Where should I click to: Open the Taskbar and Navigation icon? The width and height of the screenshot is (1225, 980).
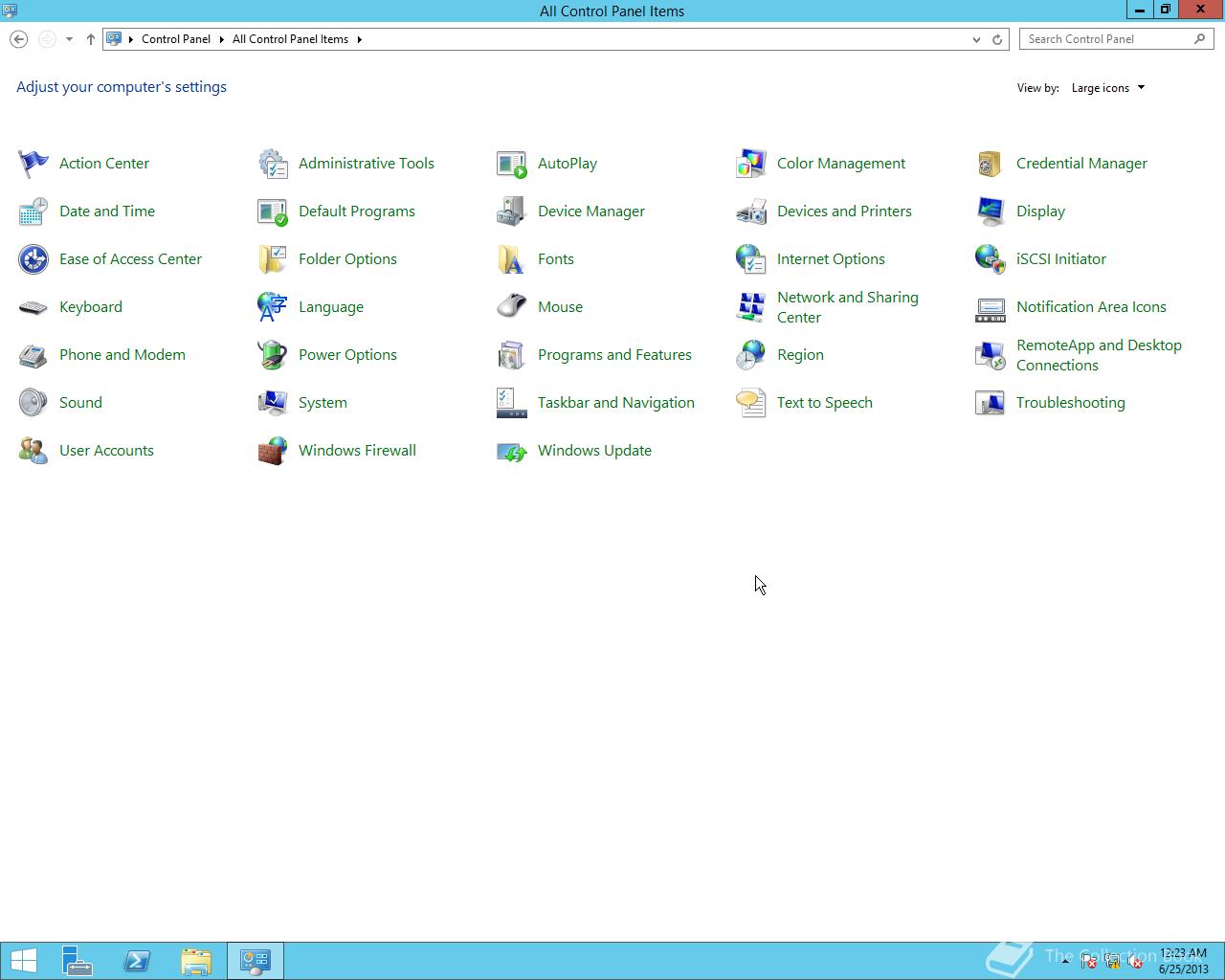pos(512,403)
